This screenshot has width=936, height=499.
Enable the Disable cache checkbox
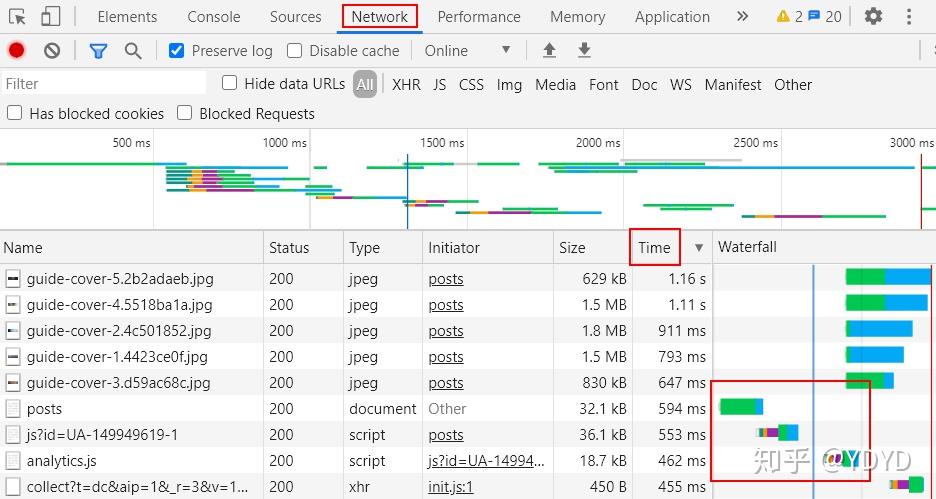click(294, 51)
